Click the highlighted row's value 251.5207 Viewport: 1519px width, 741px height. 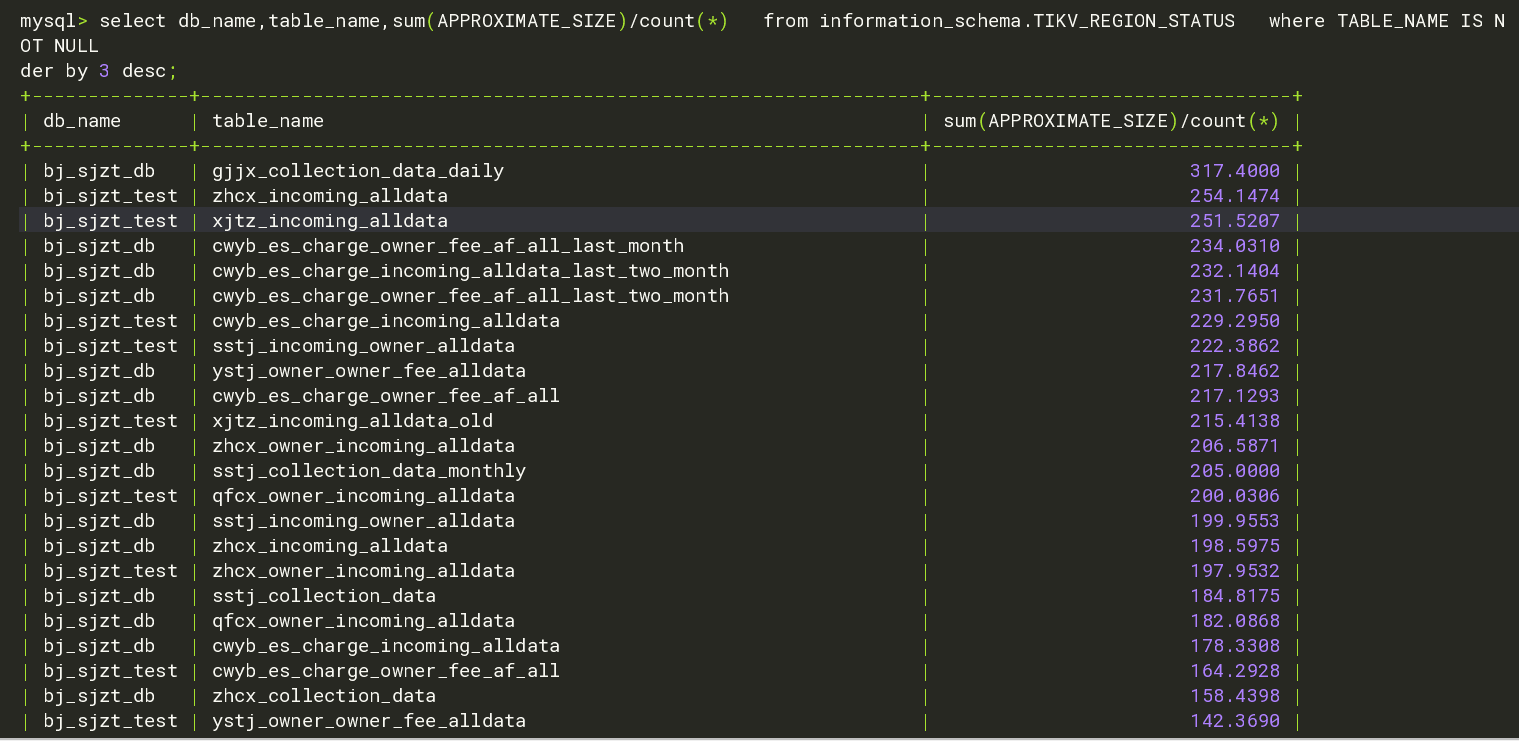click(1234, 221)
